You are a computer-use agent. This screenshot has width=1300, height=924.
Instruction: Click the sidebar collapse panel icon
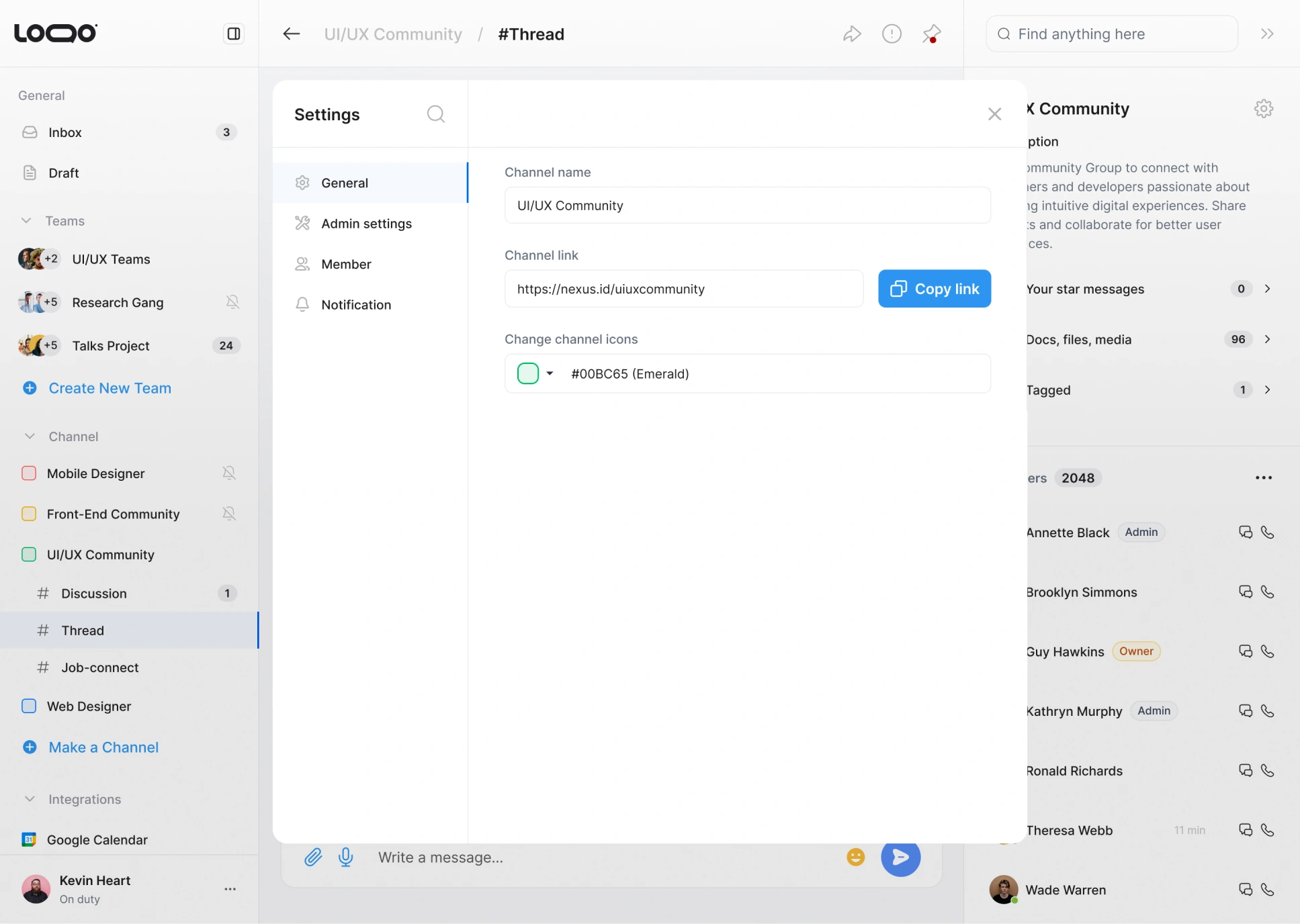[x=233, y=34]
